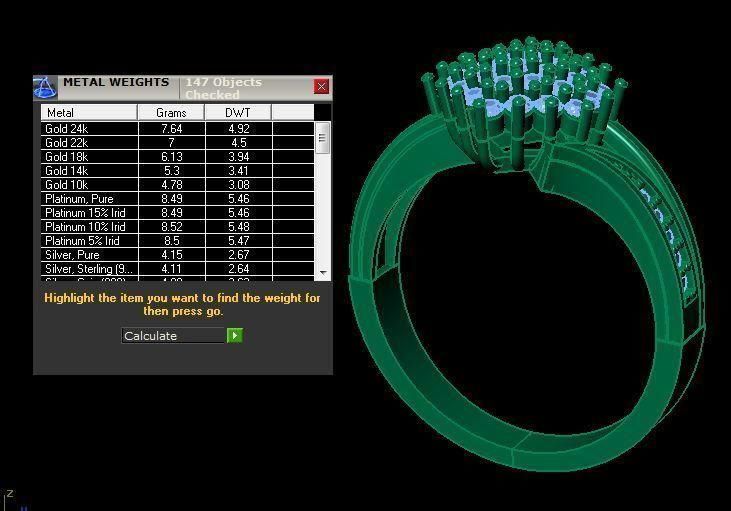This screenshot has width=731, height=511.
Task: Click the 4.5 DWT value for Gold 22k
Action: (239, 143)
